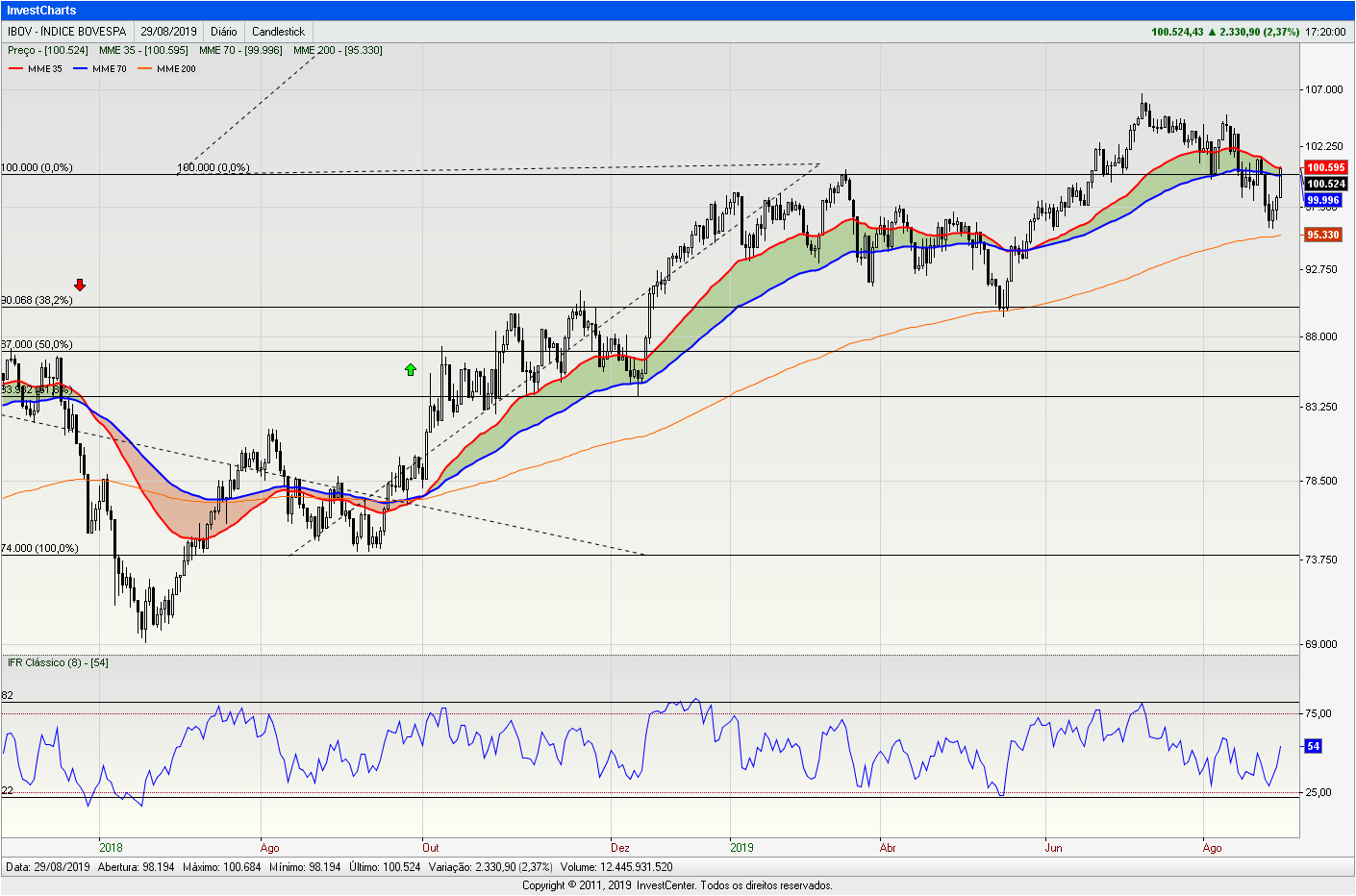Click the MME 70 - [99.996] indicator label

(240, 50)
